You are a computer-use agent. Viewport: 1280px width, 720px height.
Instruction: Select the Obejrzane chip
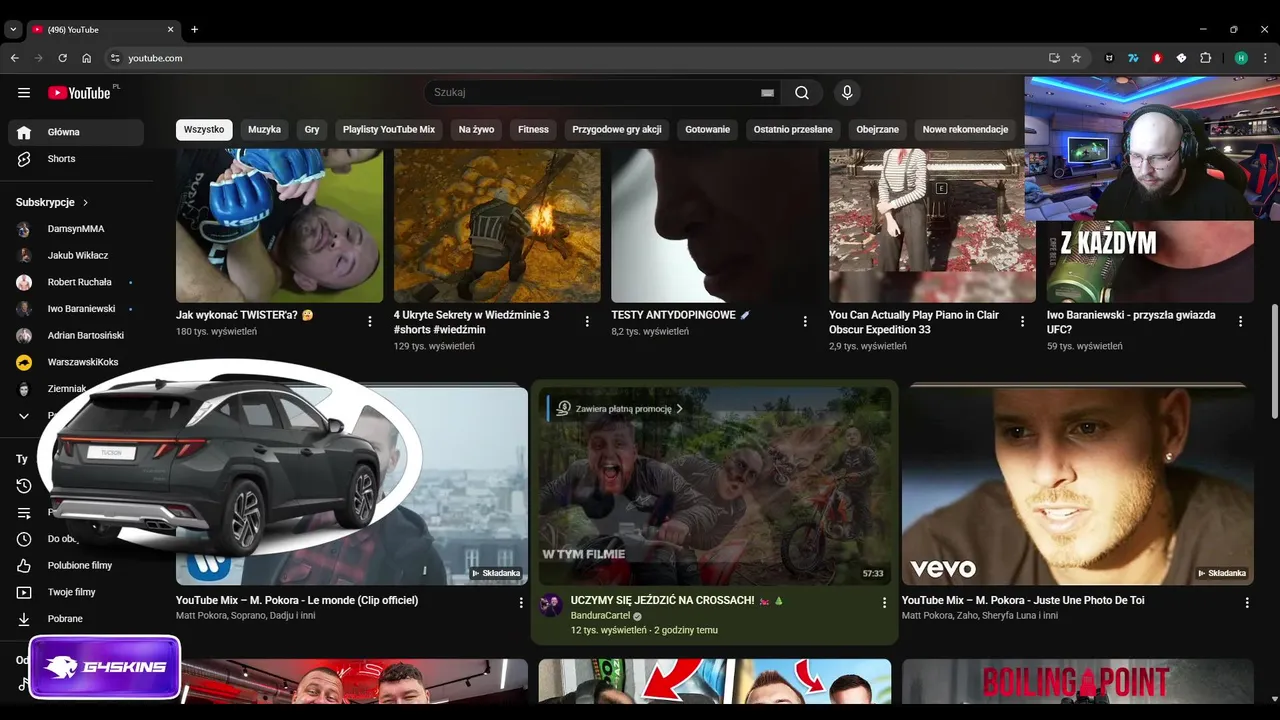[878, 130]
